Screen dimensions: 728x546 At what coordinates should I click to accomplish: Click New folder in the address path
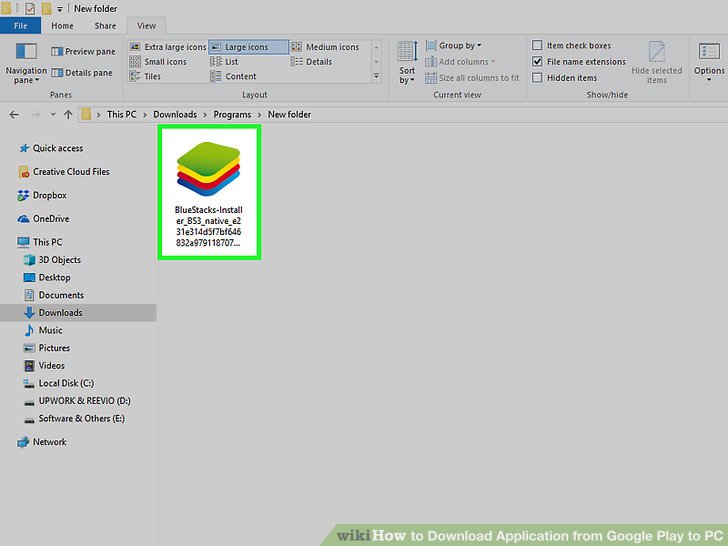pos(289,115)
